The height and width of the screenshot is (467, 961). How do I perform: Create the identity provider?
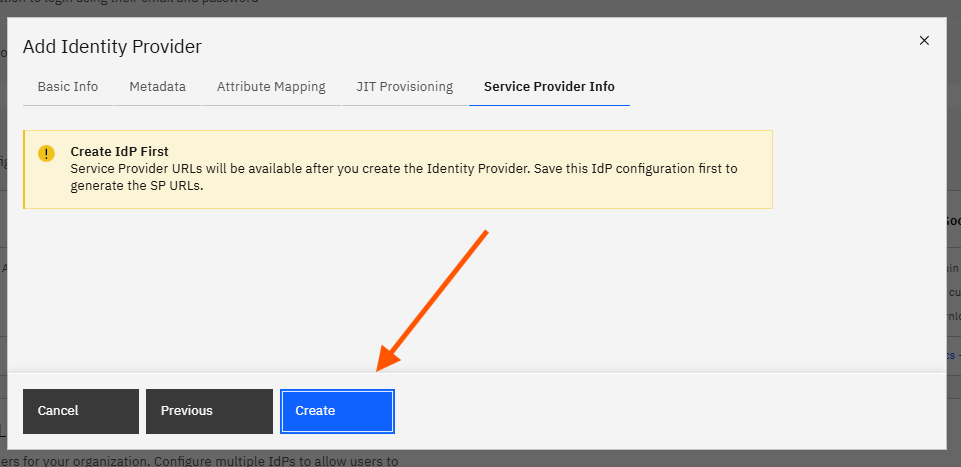tap(337, 411)
